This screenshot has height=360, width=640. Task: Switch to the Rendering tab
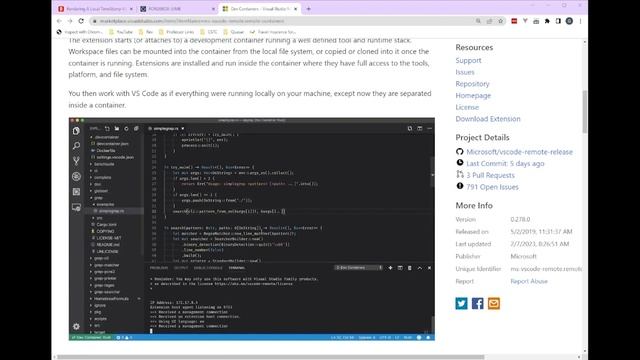click(96, 9)
